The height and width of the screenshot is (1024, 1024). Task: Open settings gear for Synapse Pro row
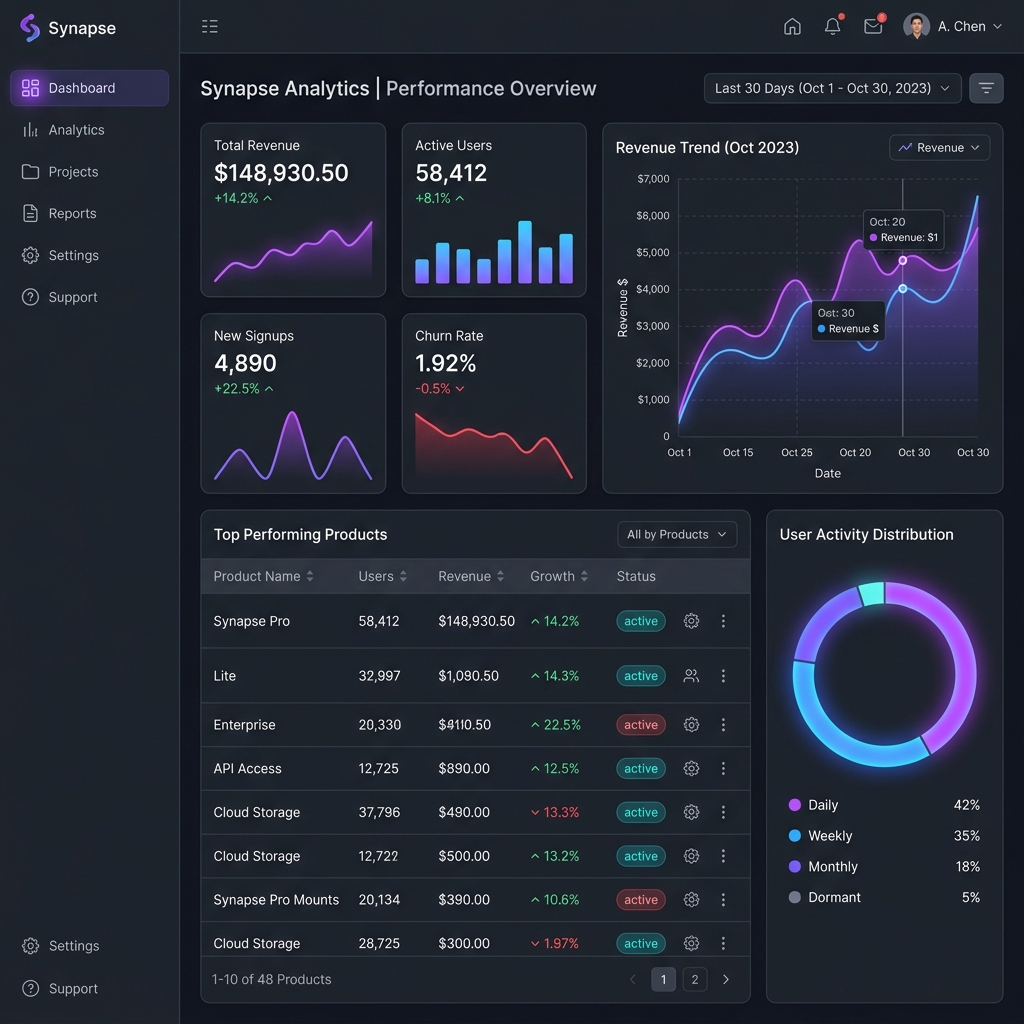point(692,621)
